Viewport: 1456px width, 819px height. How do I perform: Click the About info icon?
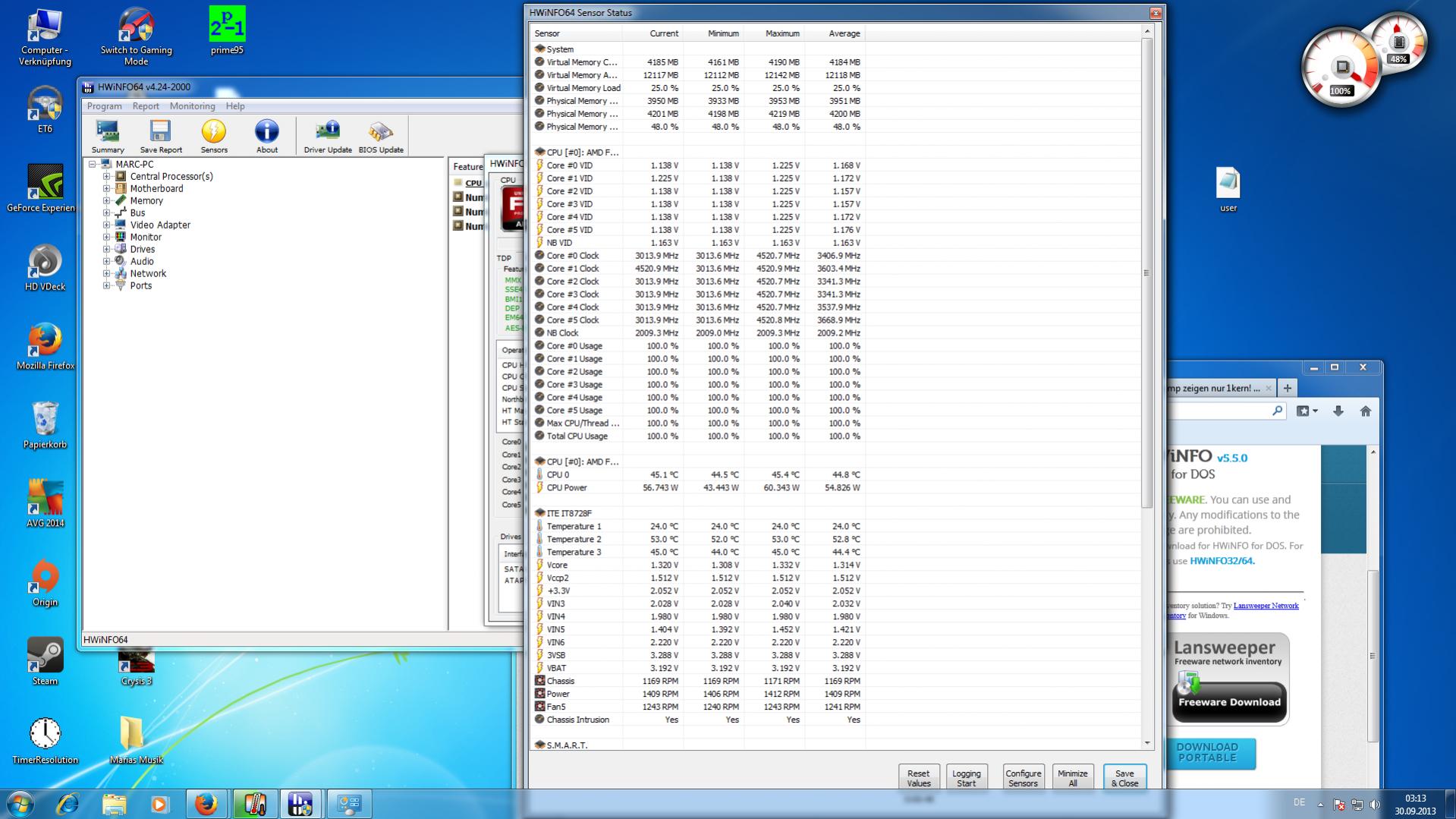tap(267, 137)
